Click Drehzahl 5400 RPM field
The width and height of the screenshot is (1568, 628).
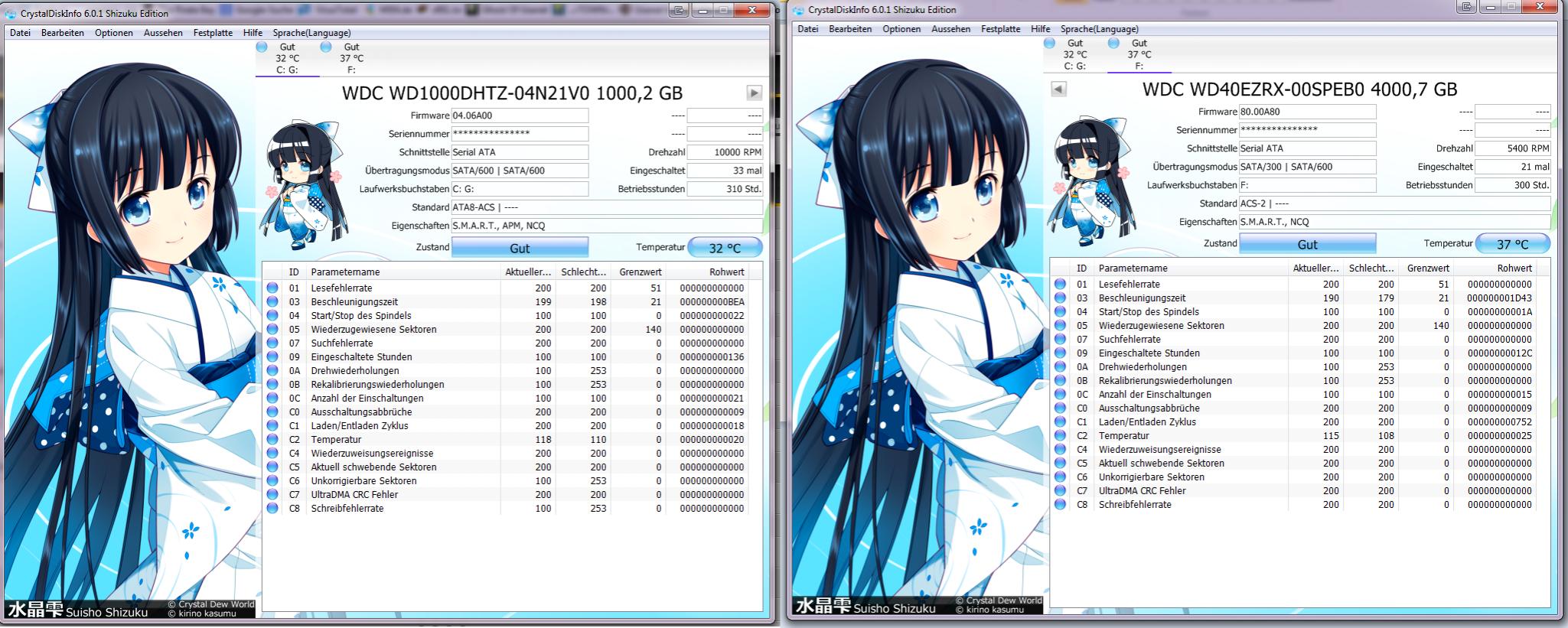(x=1512, y=148)
